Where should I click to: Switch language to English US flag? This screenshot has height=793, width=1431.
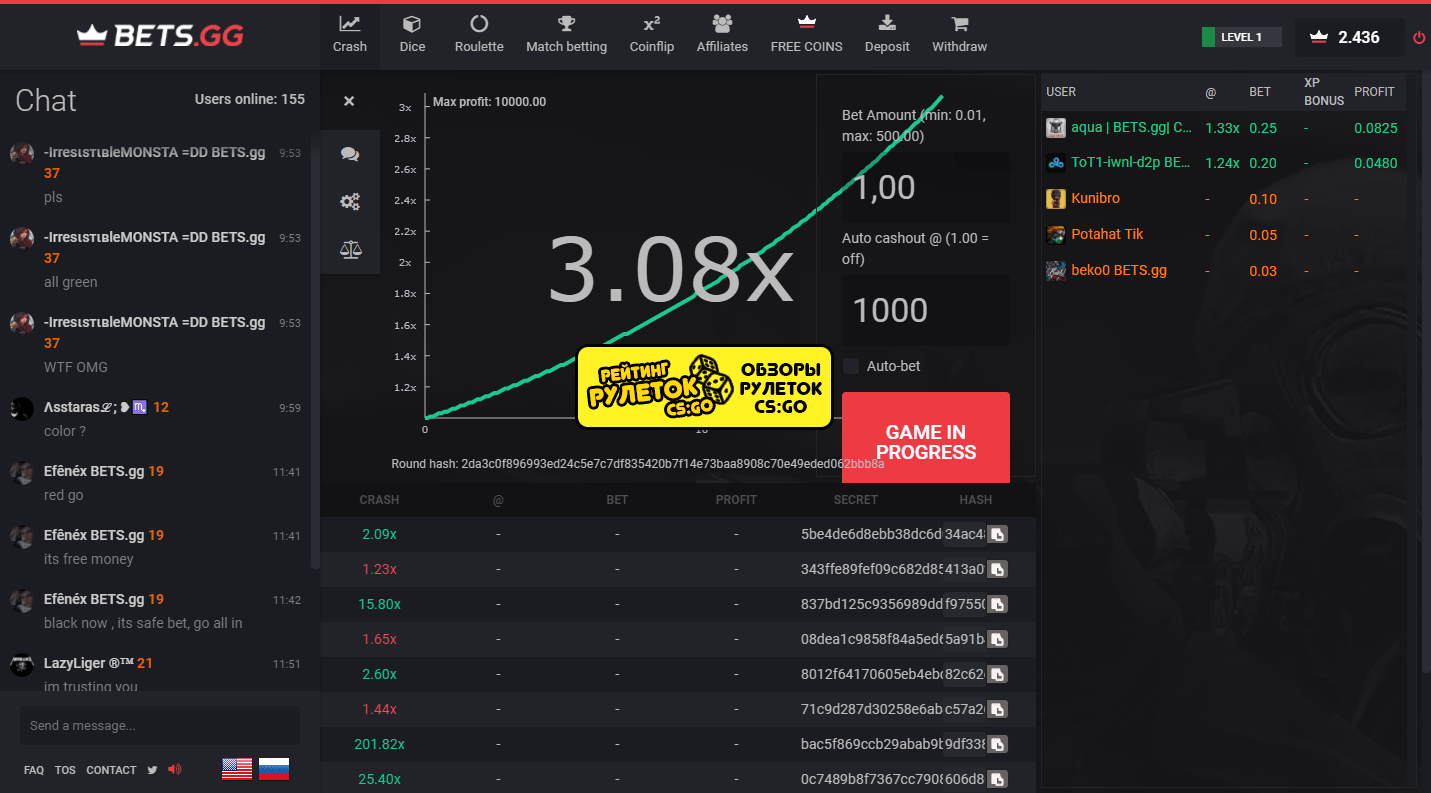click(237, 768)
